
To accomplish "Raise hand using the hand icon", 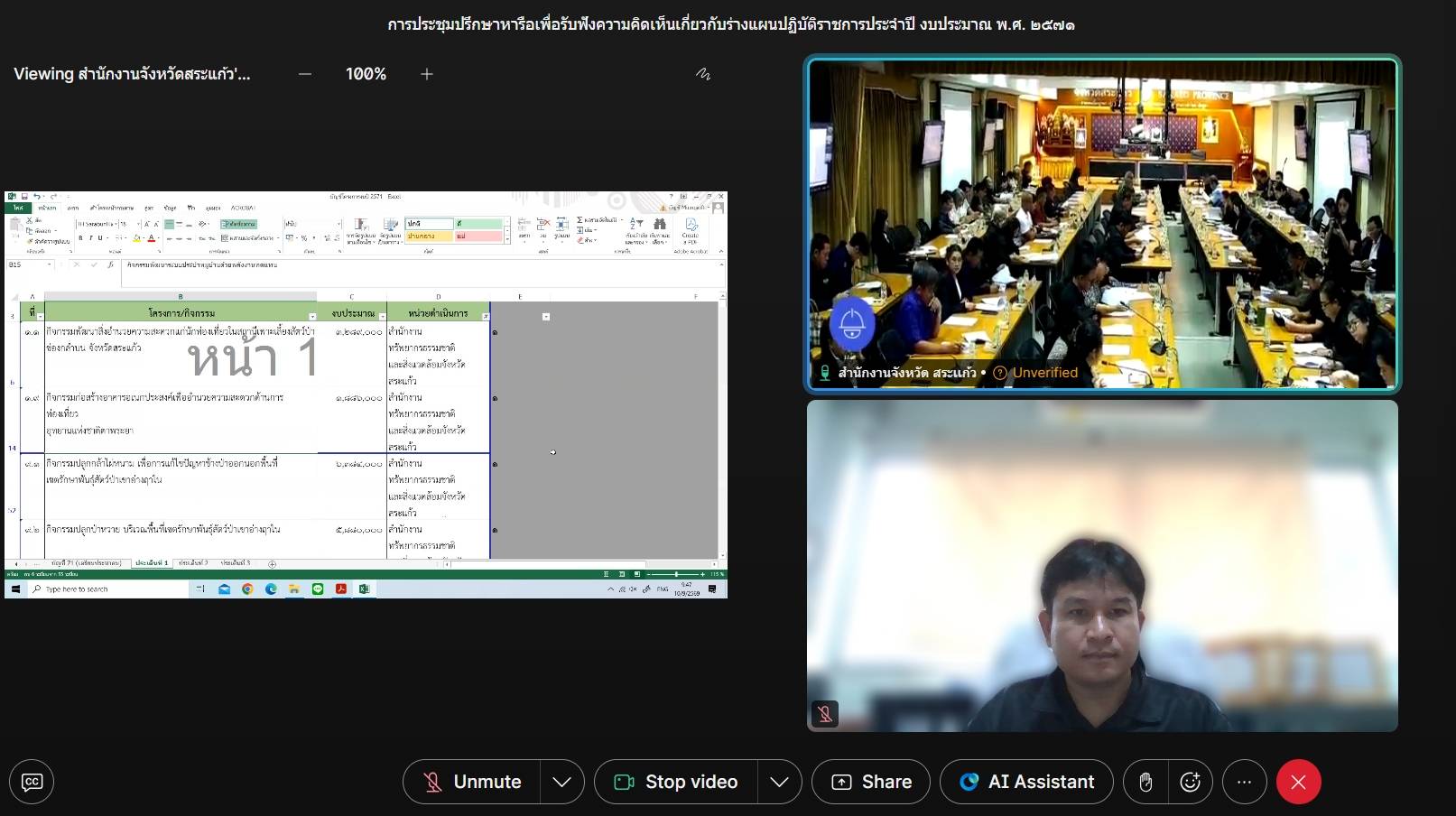I will pyautogui.click(x=1145, y=782).
